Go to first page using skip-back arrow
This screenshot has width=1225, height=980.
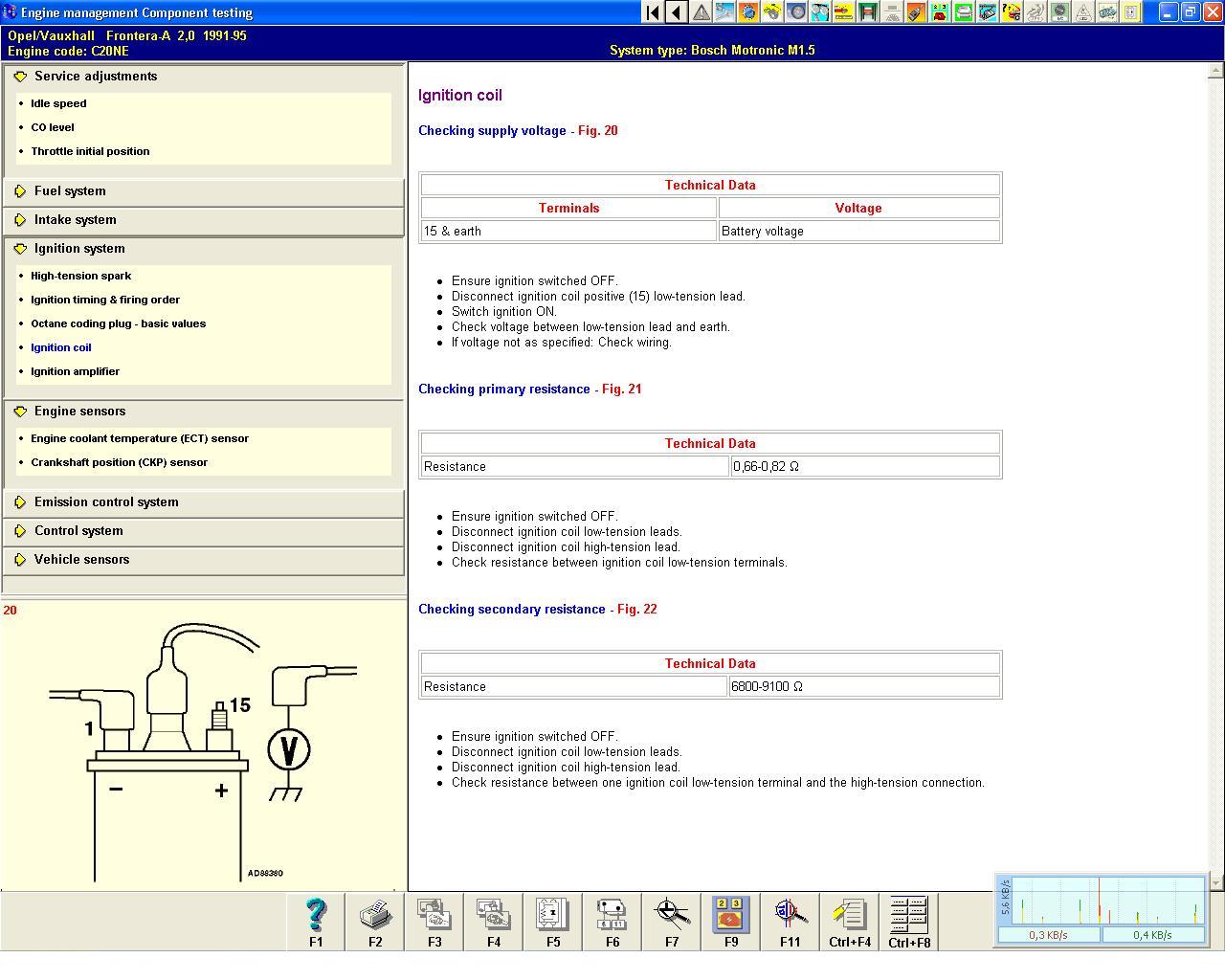coord(653,12)
